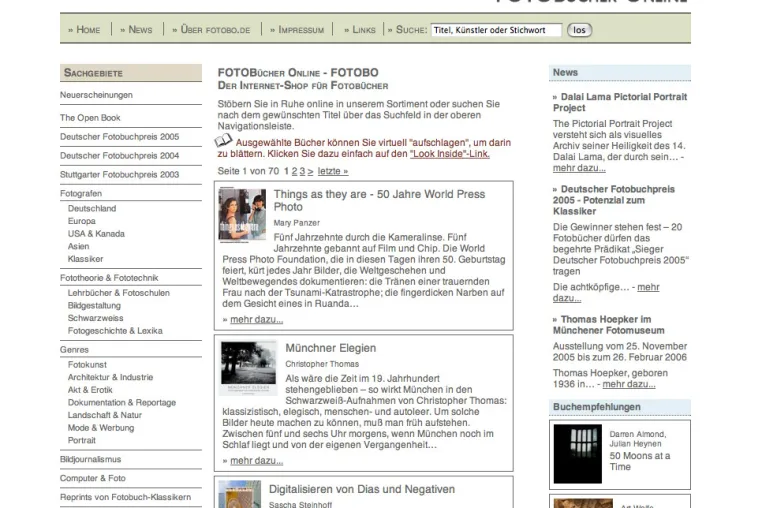
Task: Open Digitalisieren von Dias cover thumbnail
Action: click(240, 494)
